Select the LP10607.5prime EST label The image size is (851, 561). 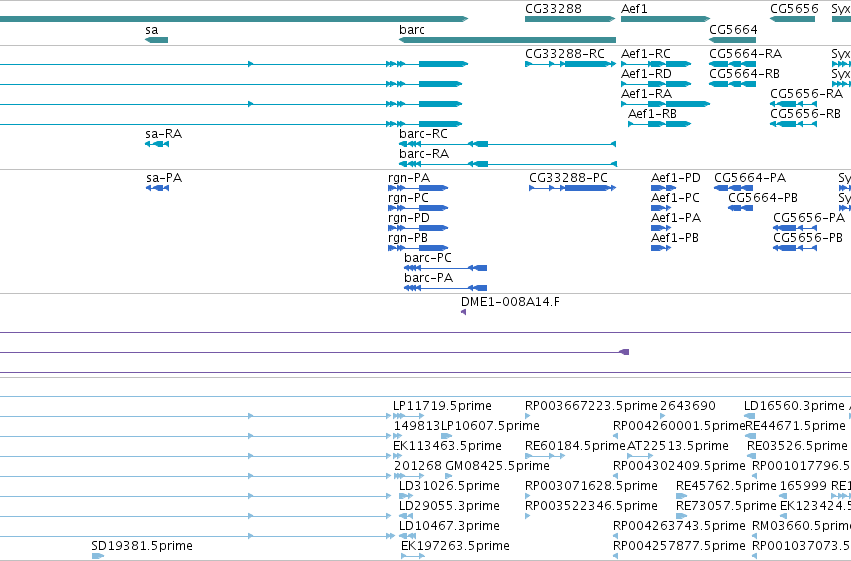490,426
